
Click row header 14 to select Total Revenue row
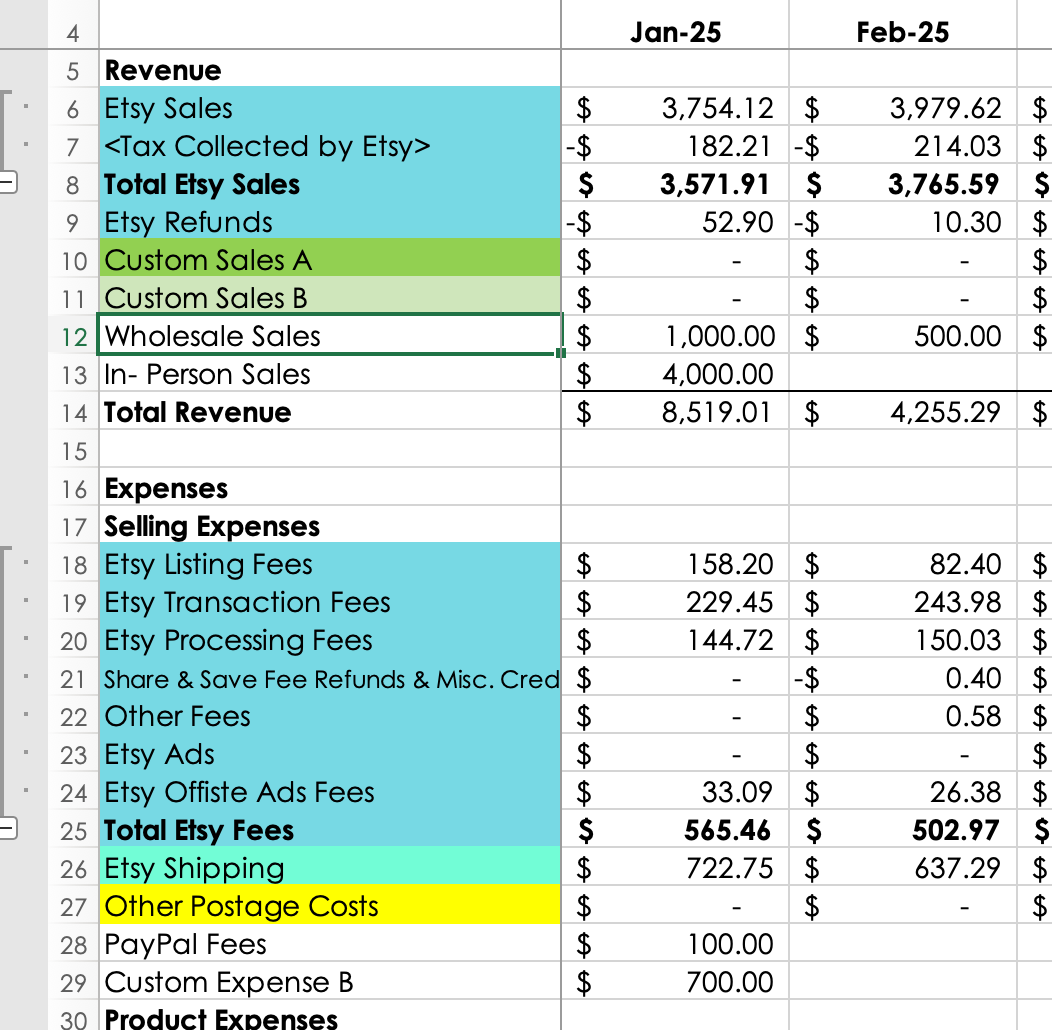pos(75,412)
